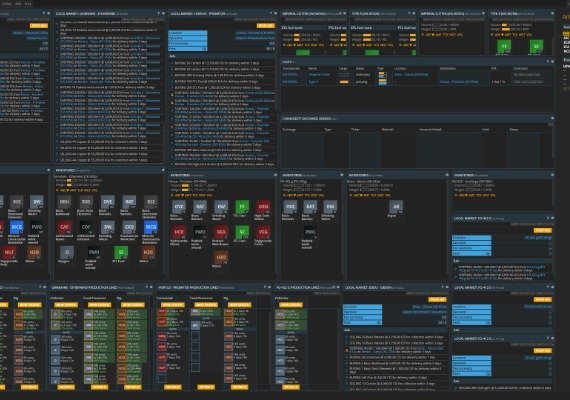Click Commodity Exchange Orders title bar

(x=417, y=119)
